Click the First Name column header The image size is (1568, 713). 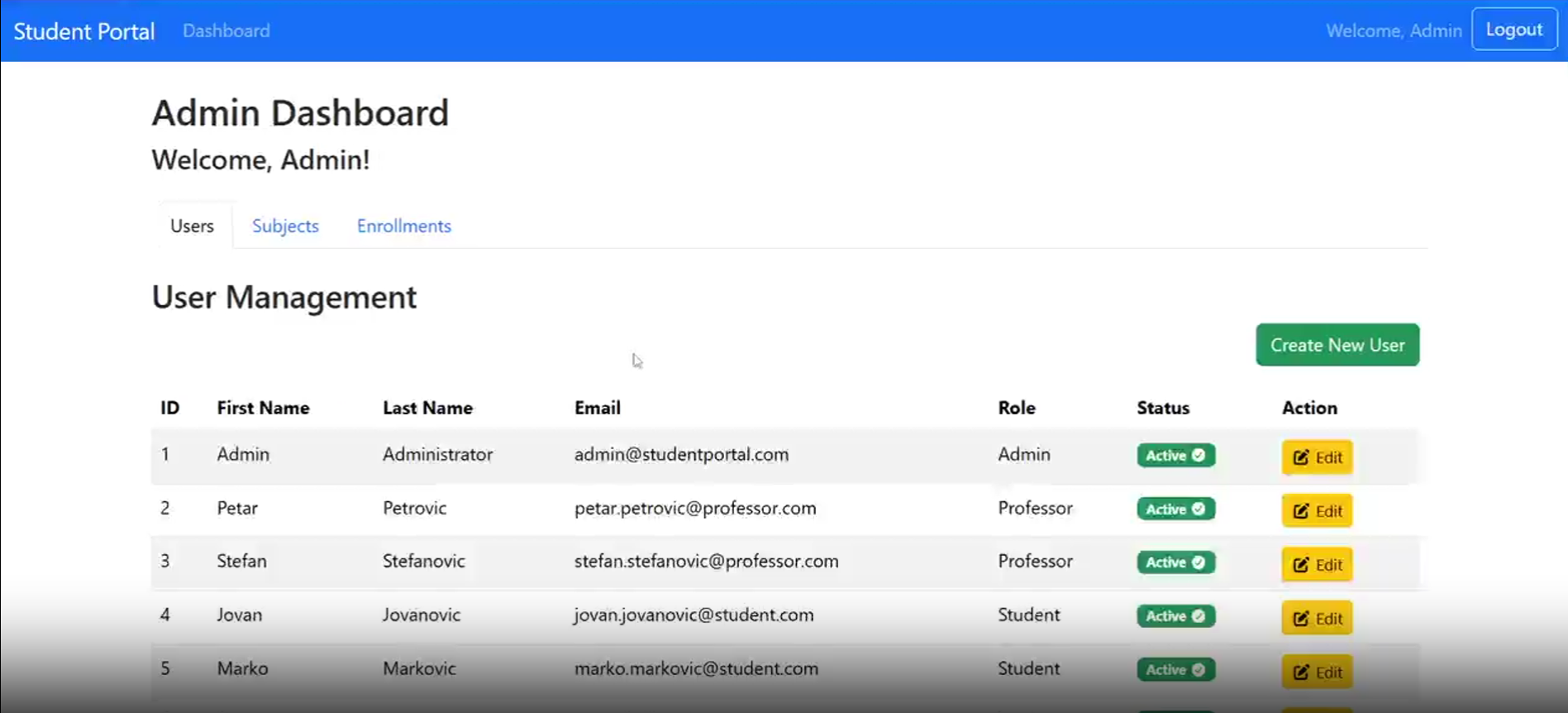tap(263, 408)
